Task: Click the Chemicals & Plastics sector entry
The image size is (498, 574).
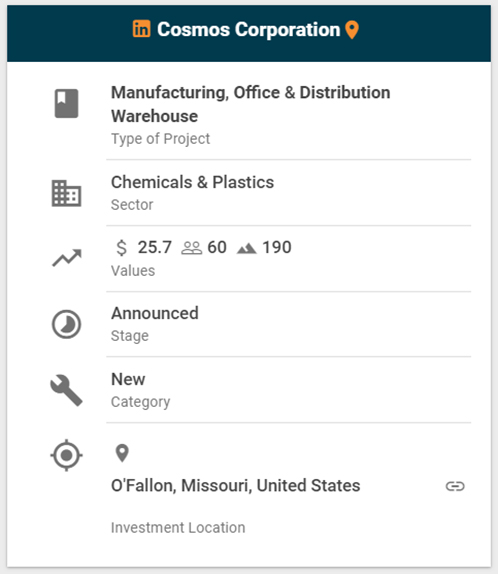Action: click(192, 182)
